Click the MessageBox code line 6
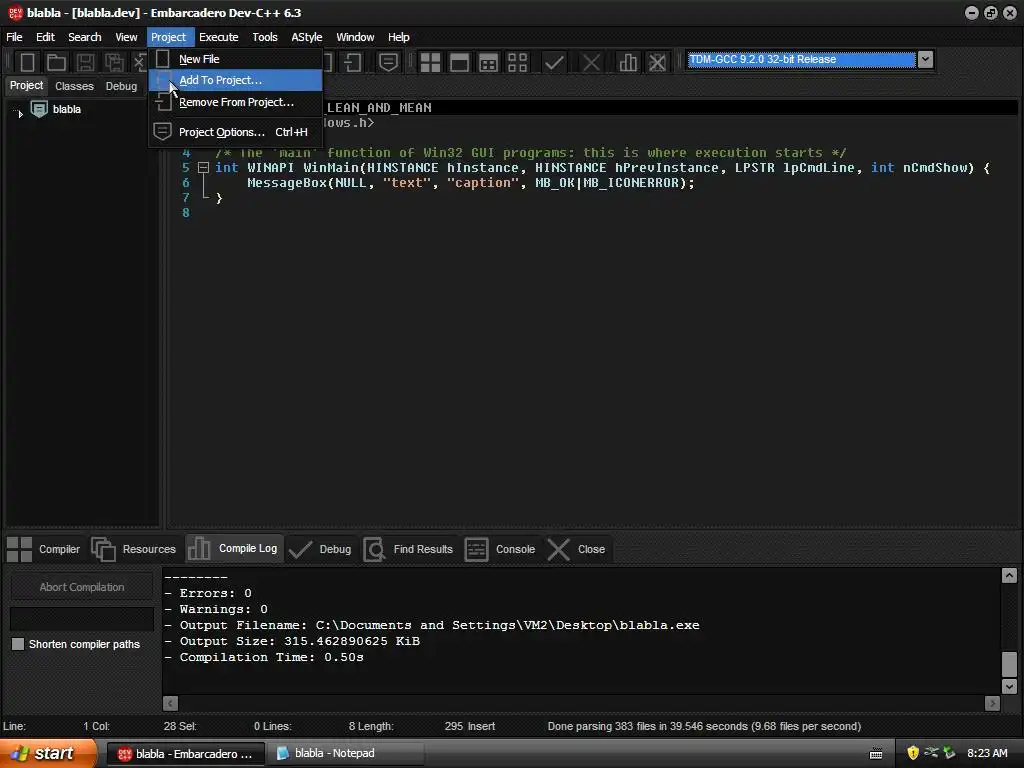Image resolution: width=1024 pixels, height=768 pixels. [x=470, y=183]
